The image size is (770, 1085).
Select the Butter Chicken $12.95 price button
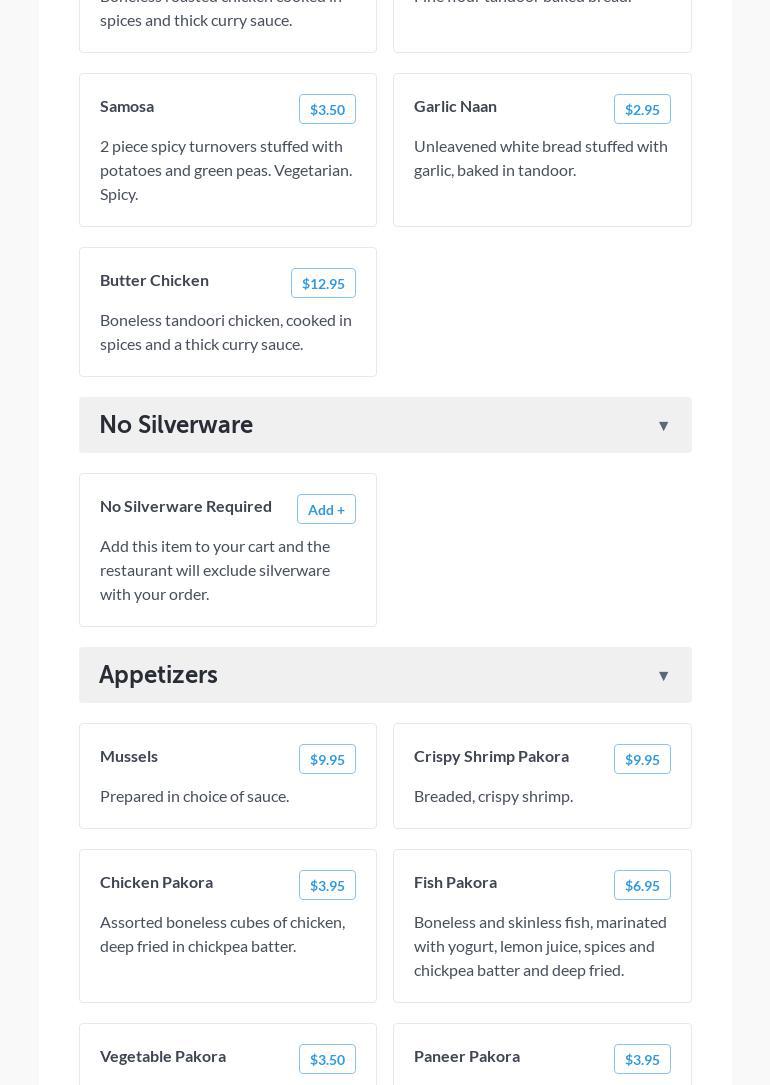[323, 284]
